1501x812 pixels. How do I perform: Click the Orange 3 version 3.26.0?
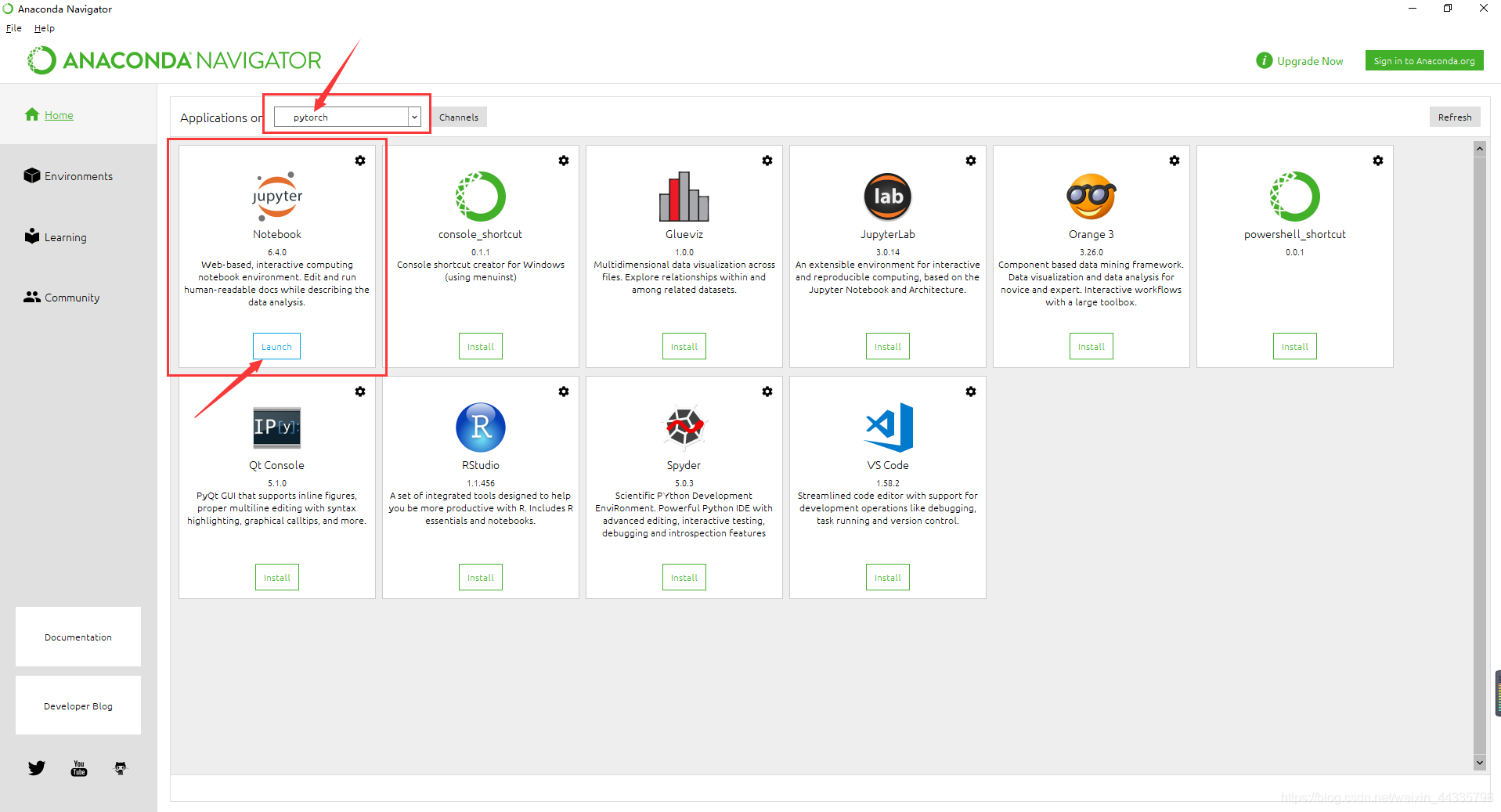1091,252
